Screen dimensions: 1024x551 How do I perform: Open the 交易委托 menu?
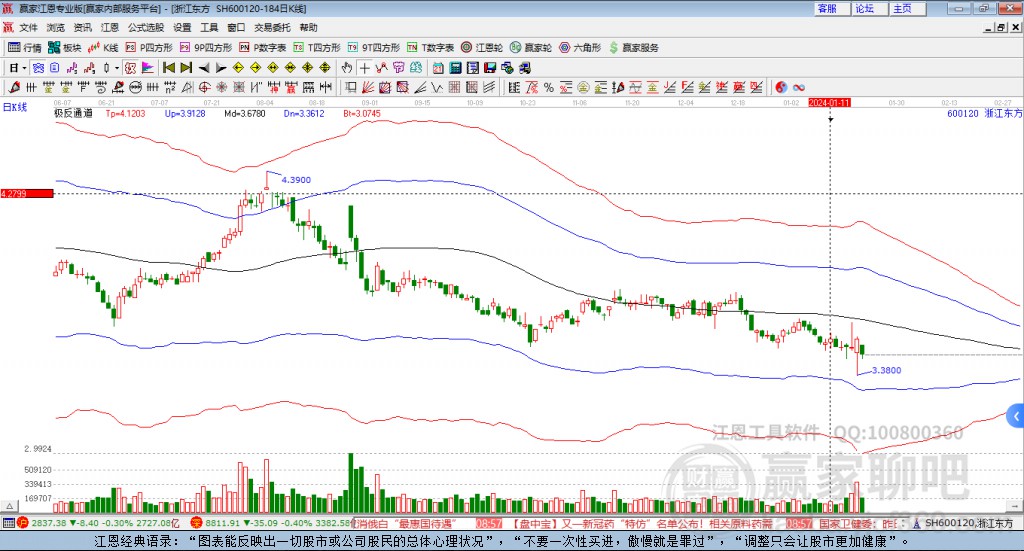tap(272, 27)
